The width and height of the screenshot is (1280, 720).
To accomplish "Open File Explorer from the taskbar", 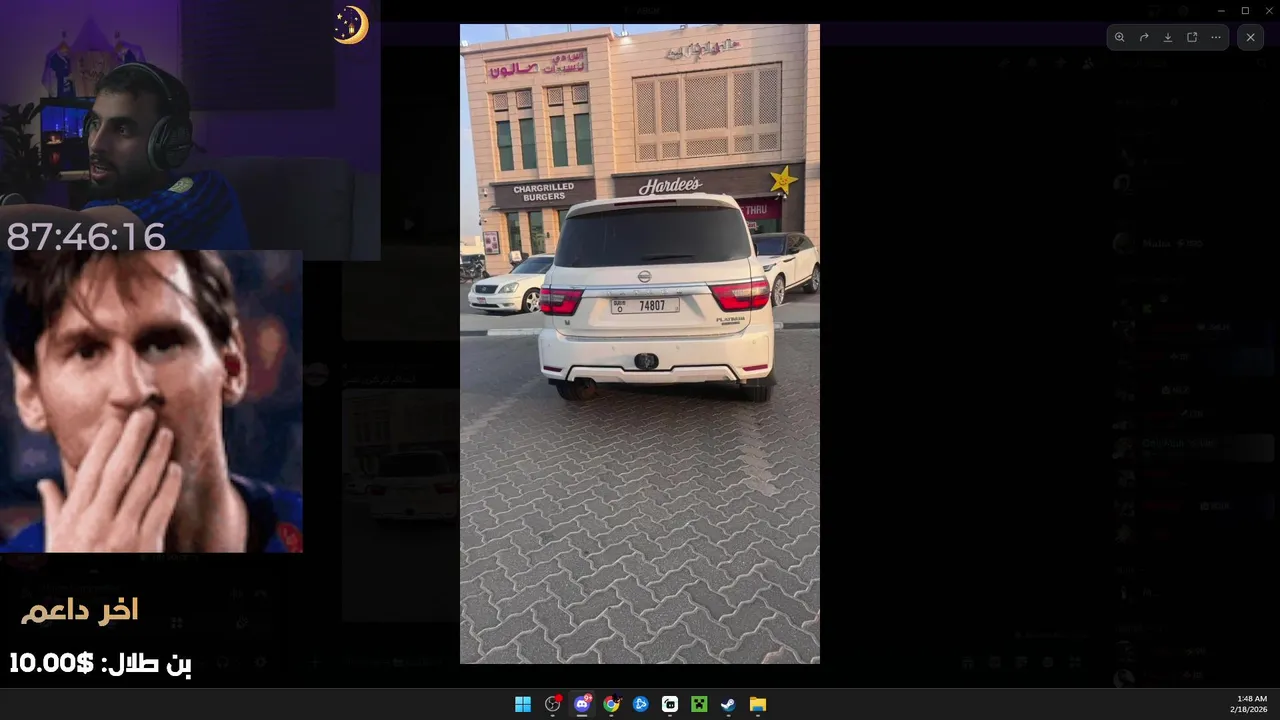I will (x=758, y=704).
